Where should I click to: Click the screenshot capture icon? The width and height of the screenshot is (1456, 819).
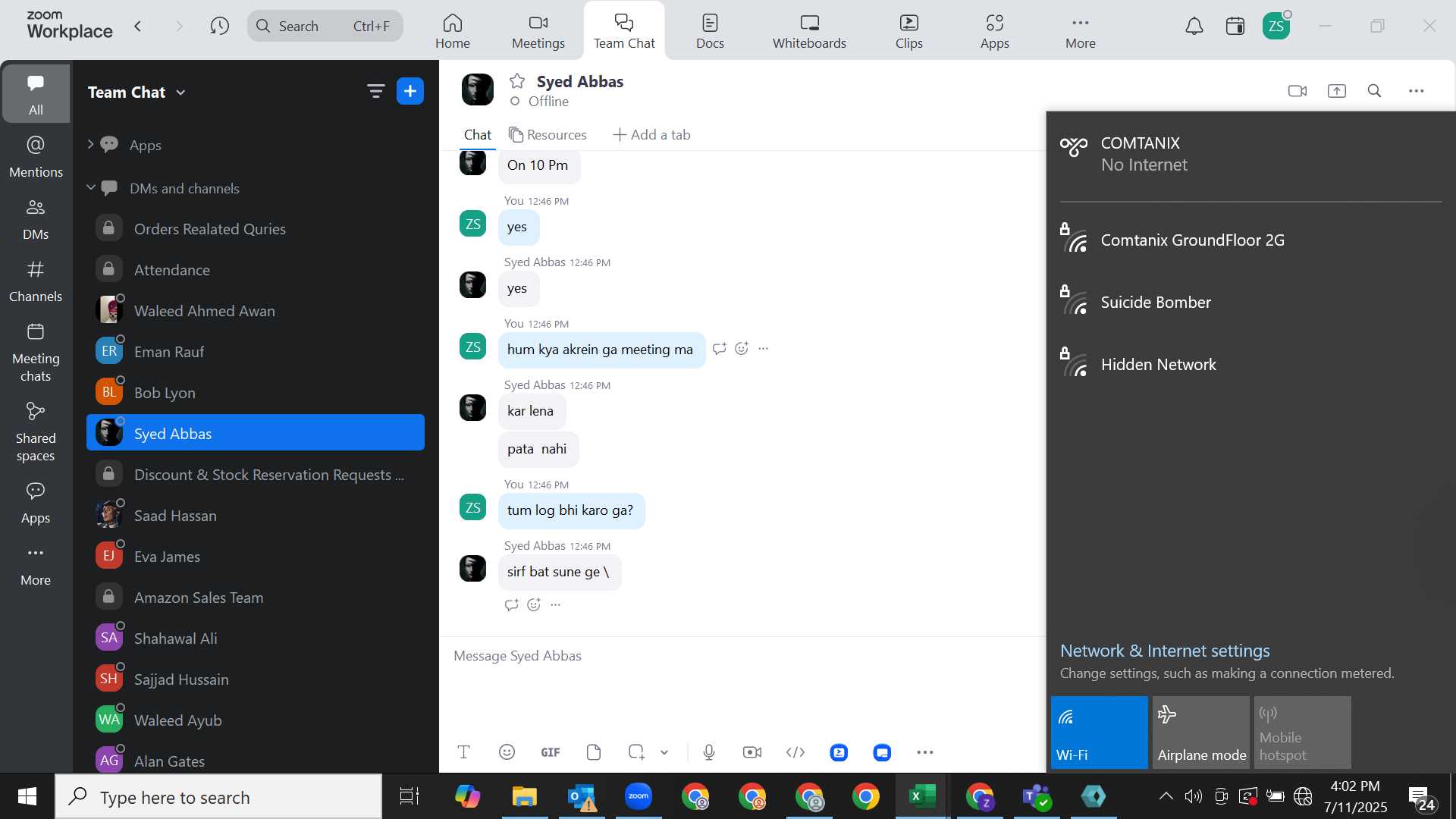coord(636,752)
